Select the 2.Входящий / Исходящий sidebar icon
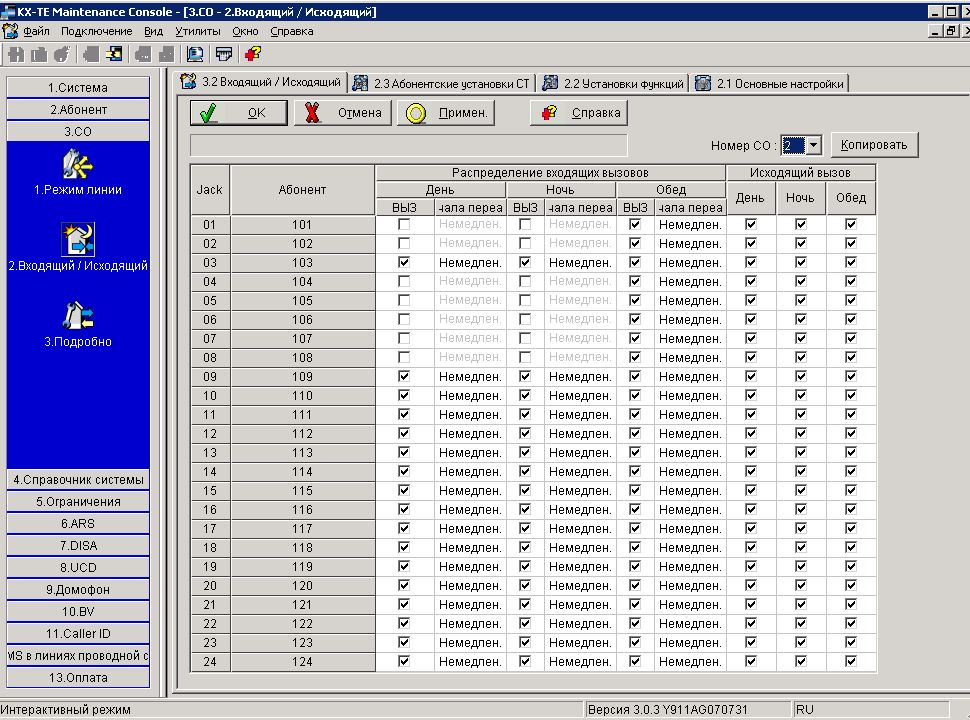Screen dimensions: 970x720 [x=78, y=239]
